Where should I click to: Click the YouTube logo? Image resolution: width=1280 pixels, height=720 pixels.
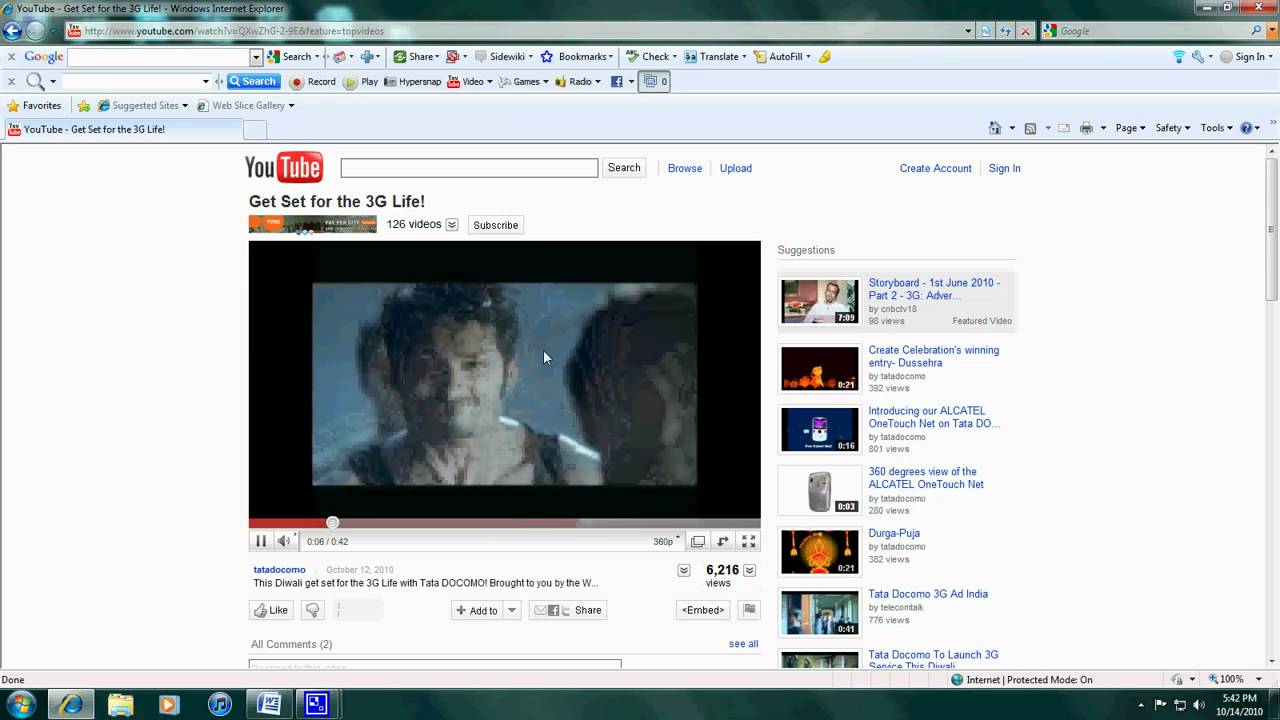pyautogui.click(x=284, y=168)
